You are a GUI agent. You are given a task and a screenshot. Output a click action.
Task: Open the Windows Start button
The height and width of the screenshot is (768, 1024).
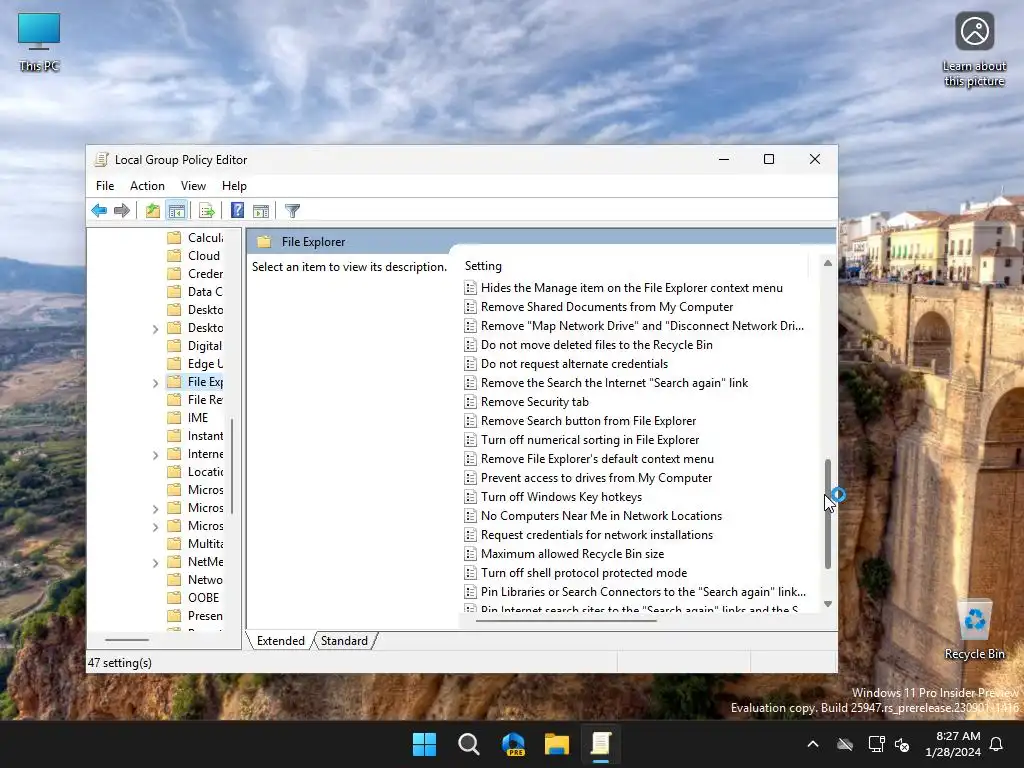(424, 744)
